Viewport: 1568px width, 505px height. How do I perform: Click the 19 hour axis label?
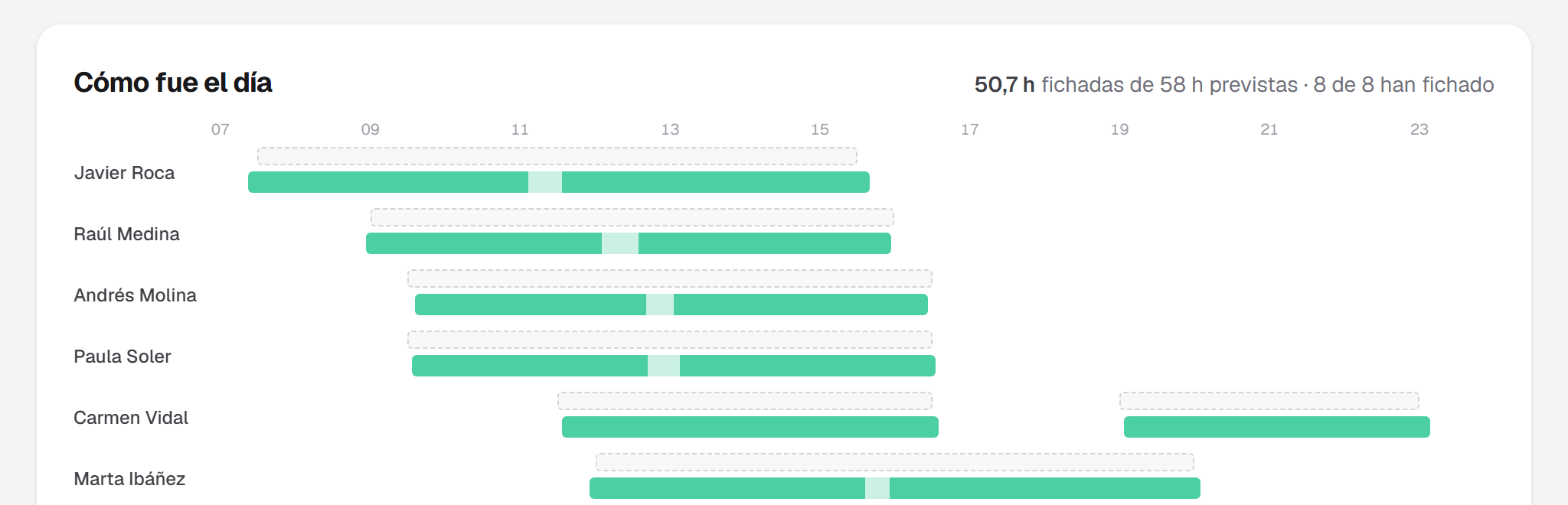coord(1119,129)
